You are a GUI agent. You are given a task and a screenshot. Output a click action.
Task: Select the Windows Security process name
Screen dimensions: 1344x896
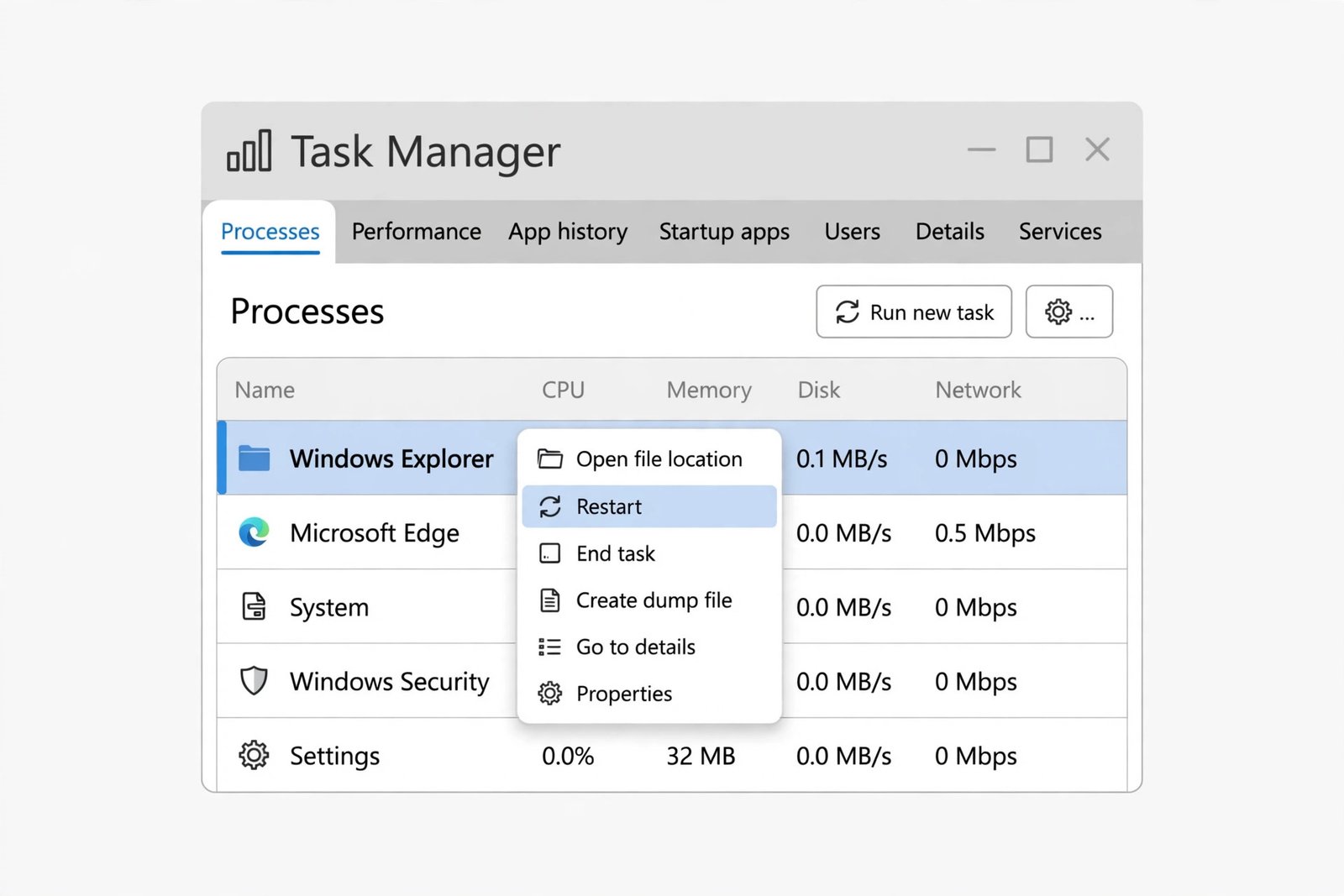pyautogui.click(x=390, y=681)
